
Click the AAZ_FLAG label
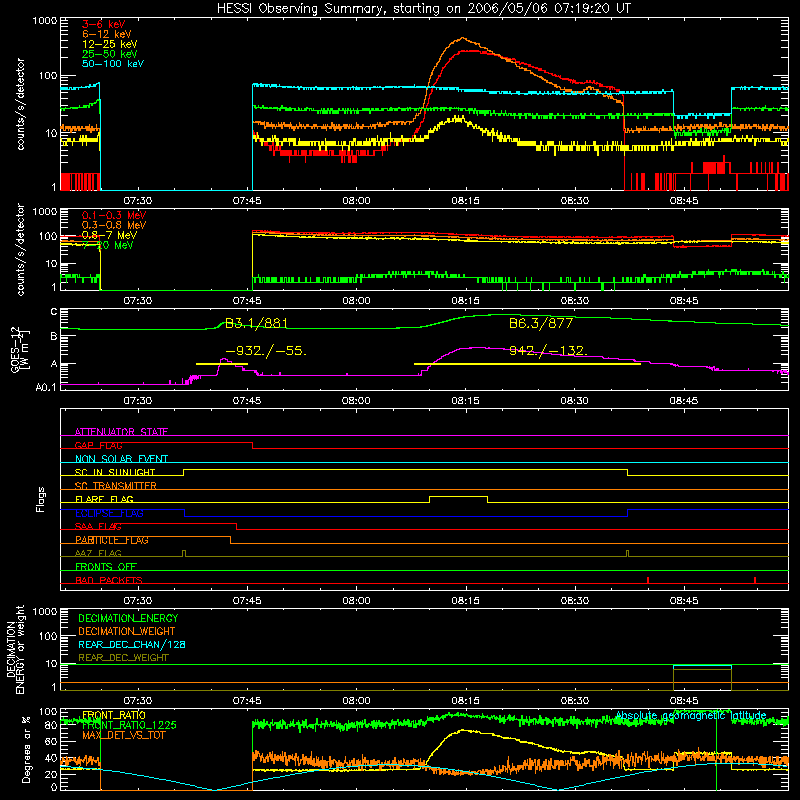click(98, 554)
